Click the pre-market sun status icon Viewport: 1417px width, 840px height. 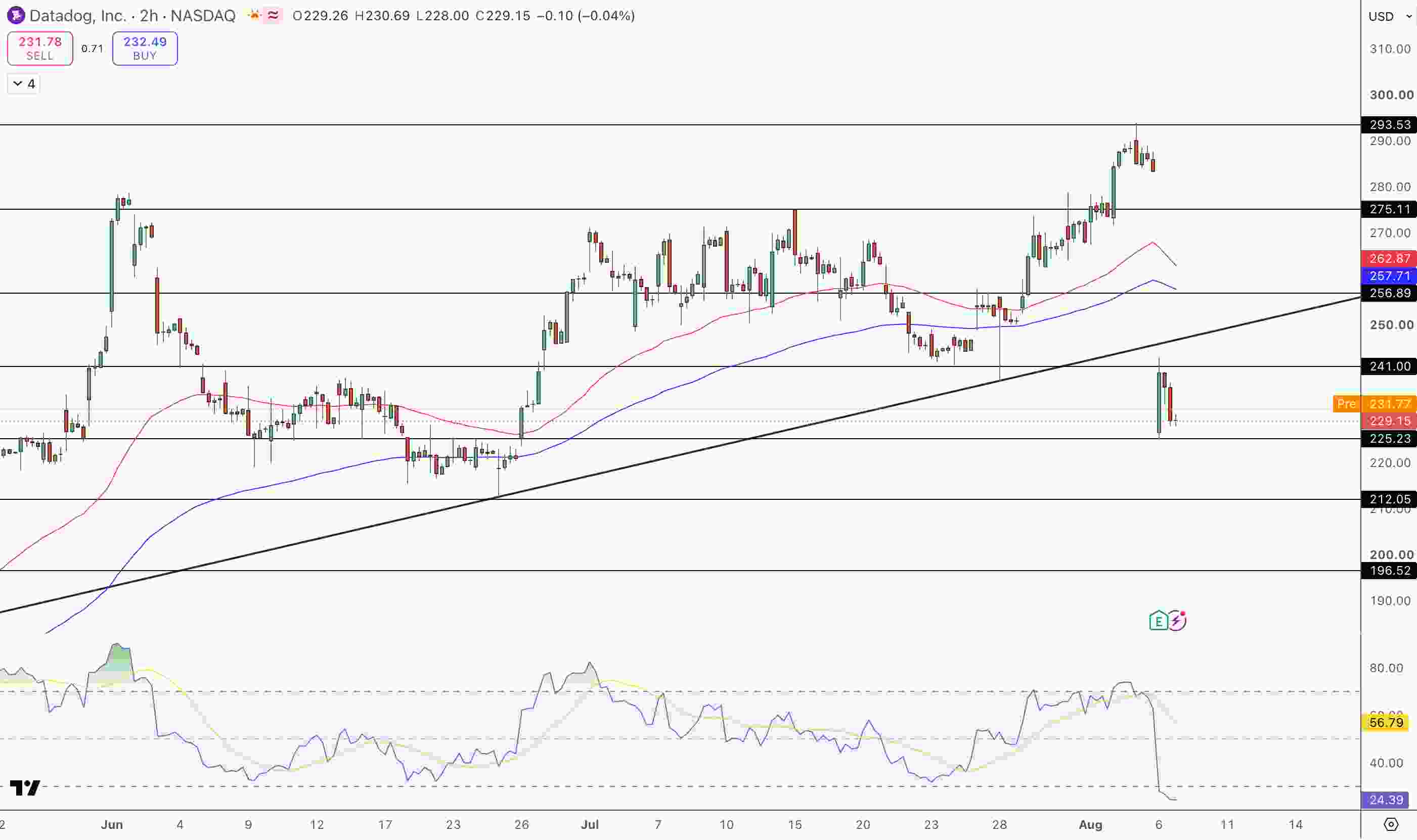[x=254, y=15]
